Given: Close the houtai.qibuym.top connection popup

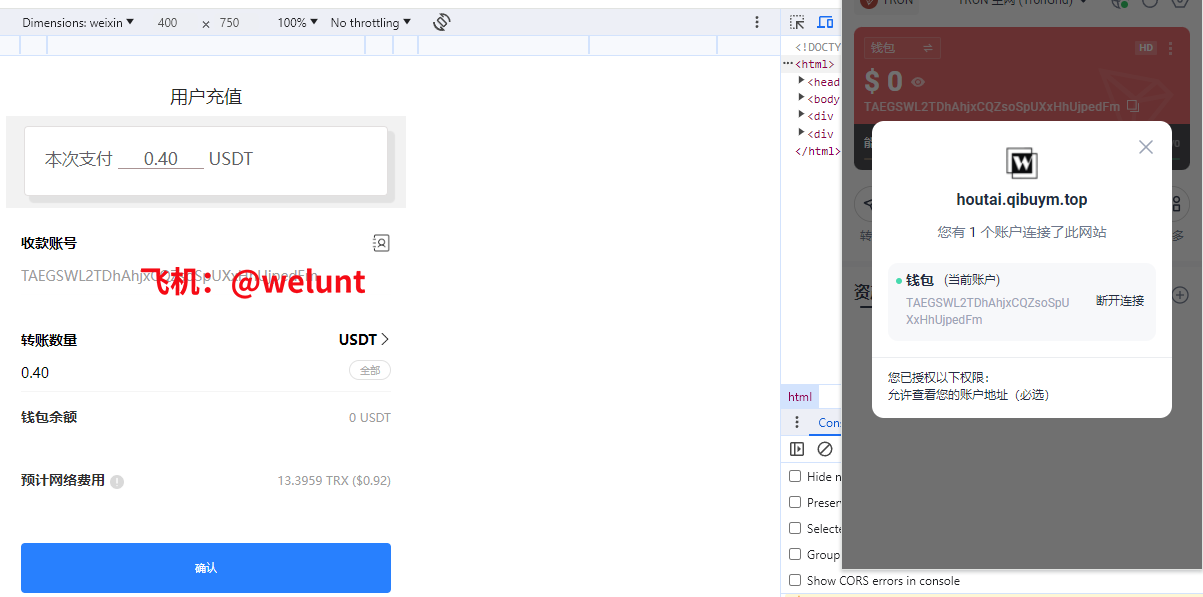Looking at the screenshot, I should click(x=1146, y=147).
